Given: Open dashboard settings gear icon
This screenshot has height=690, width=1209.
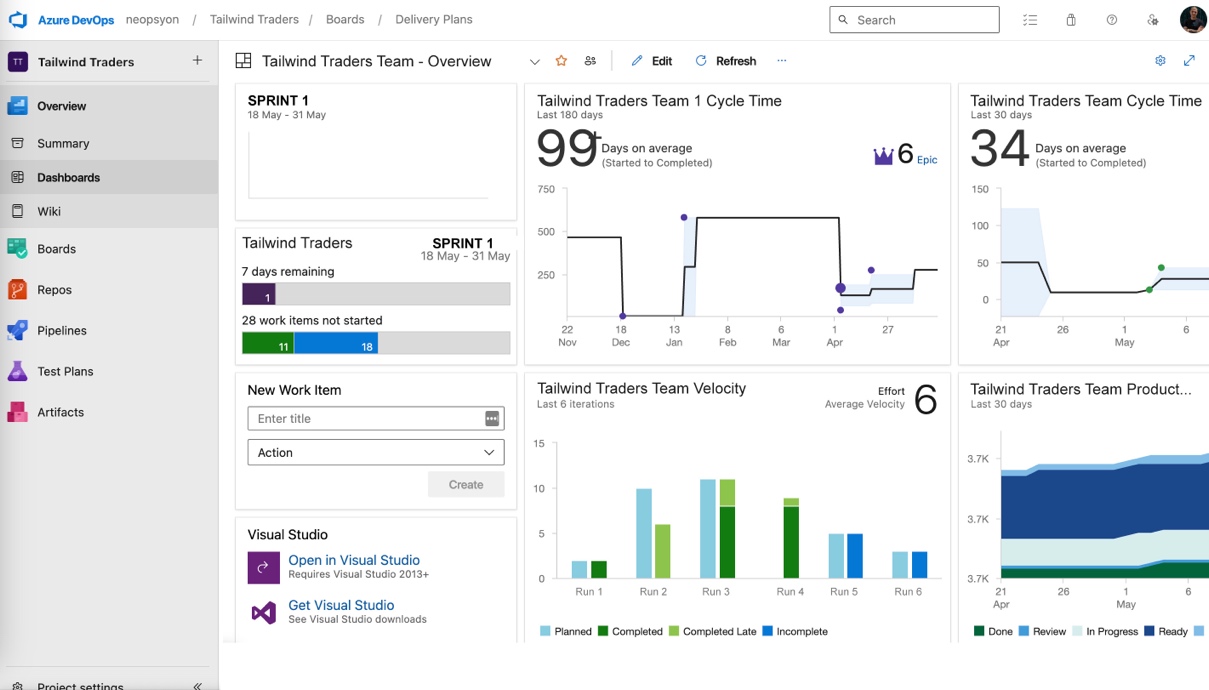Looking at the screenshot, I should [1160, 60].
